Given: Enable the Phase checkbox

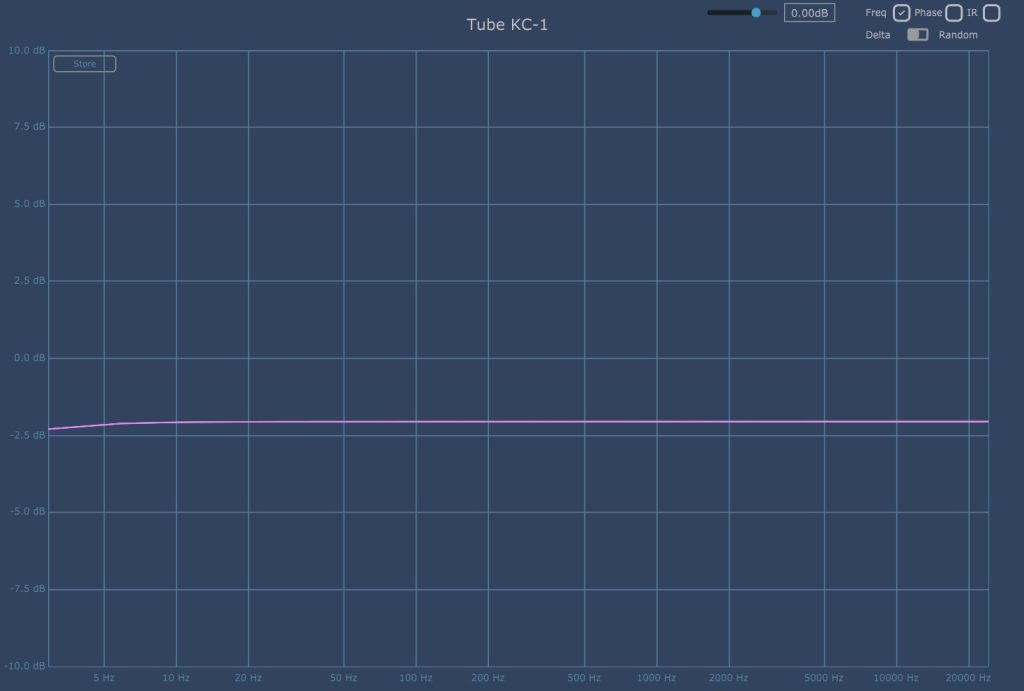Looking at the screenshot, I should pyautogui.click(x=954, y=13).
